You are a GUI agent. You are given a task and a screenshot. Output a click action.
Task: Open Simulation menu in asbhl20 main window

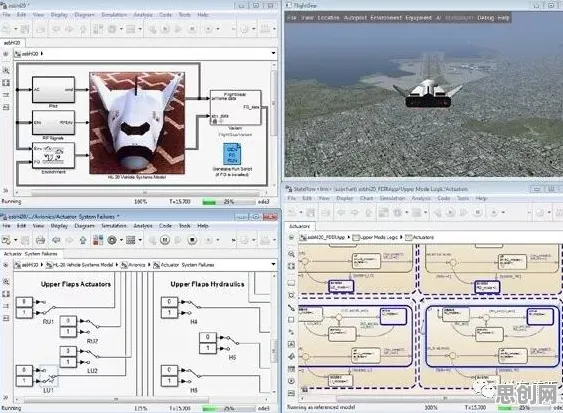tap(114, 15)
